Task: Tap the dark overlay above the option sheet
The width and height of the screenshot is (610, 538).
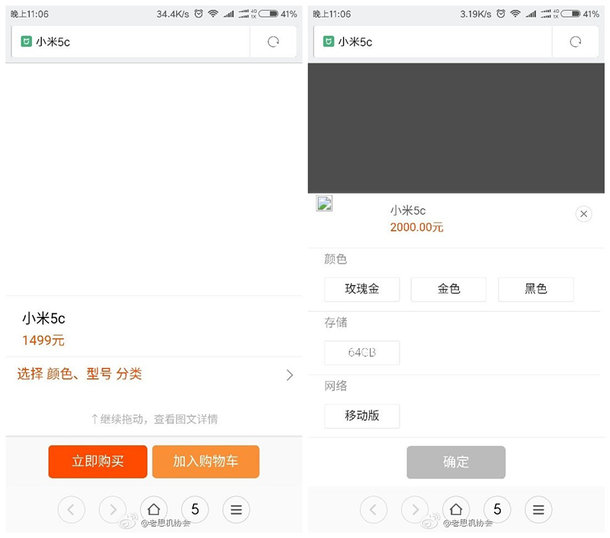Action: point(456,128)
